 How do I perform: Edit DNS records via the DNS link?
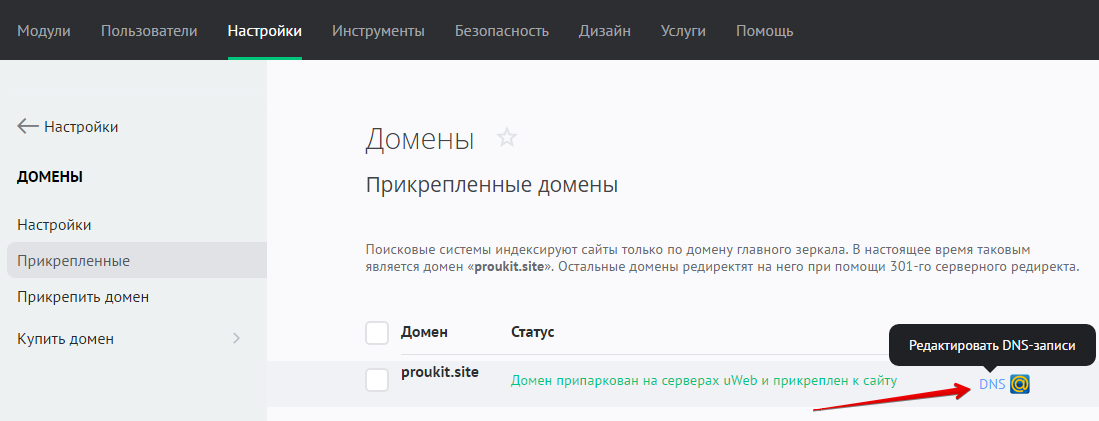click(x=992, y=384)
